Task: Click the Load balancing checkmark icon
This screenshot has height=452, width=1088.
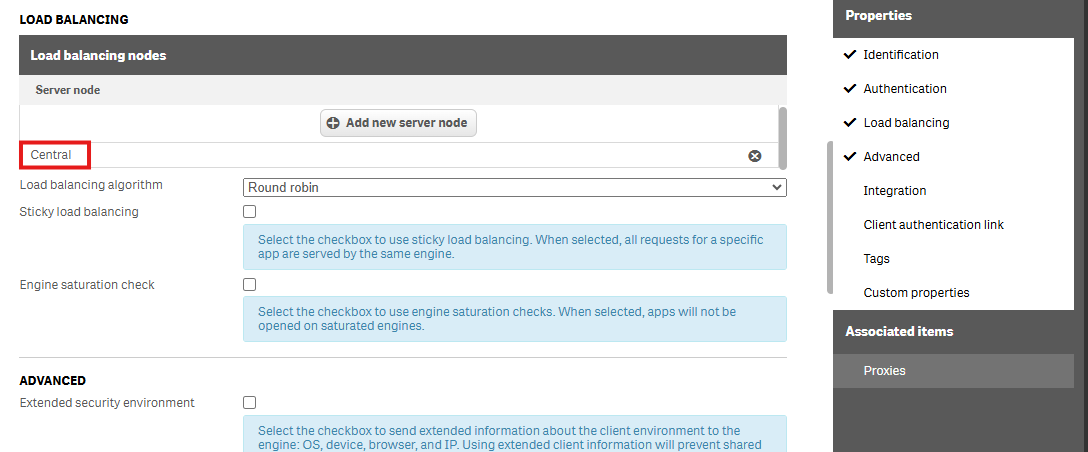Action: pyautogui.click(x=850, y=122)
